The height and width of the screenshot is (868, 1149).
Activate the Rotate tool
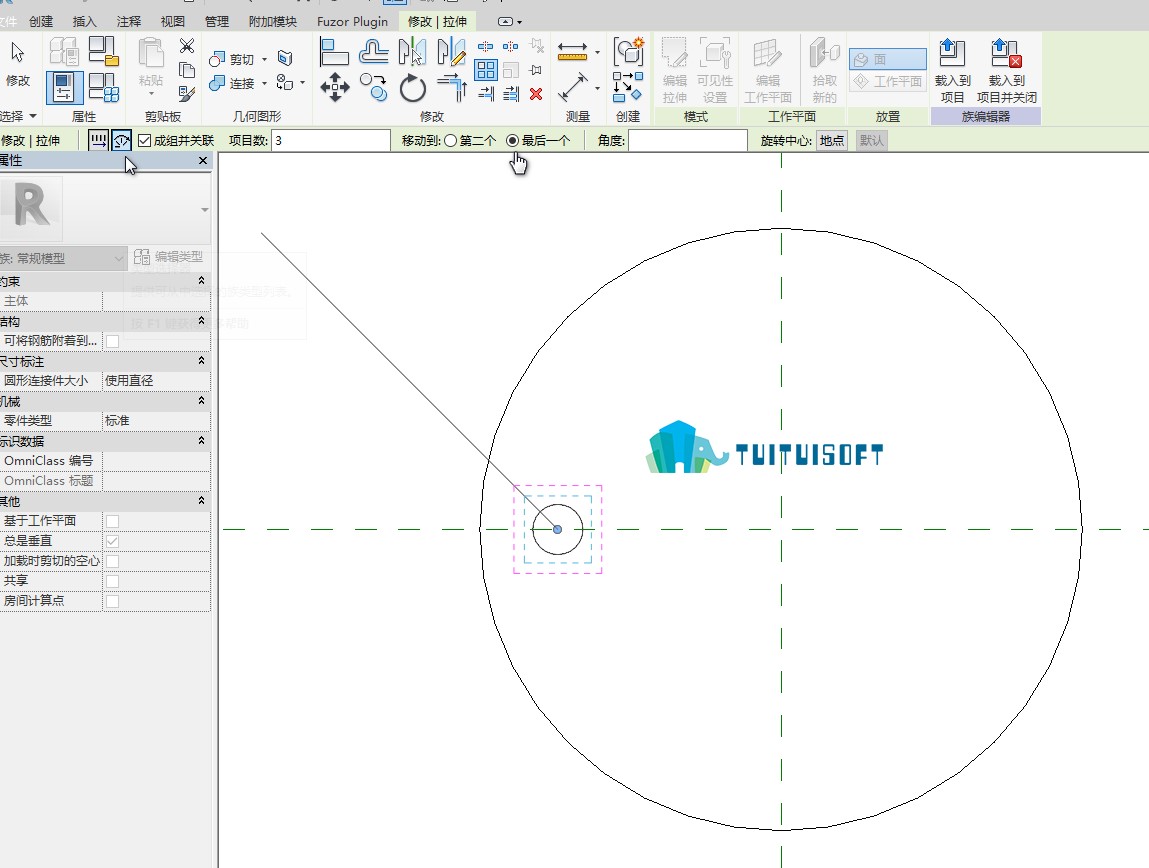pos(413,89)
